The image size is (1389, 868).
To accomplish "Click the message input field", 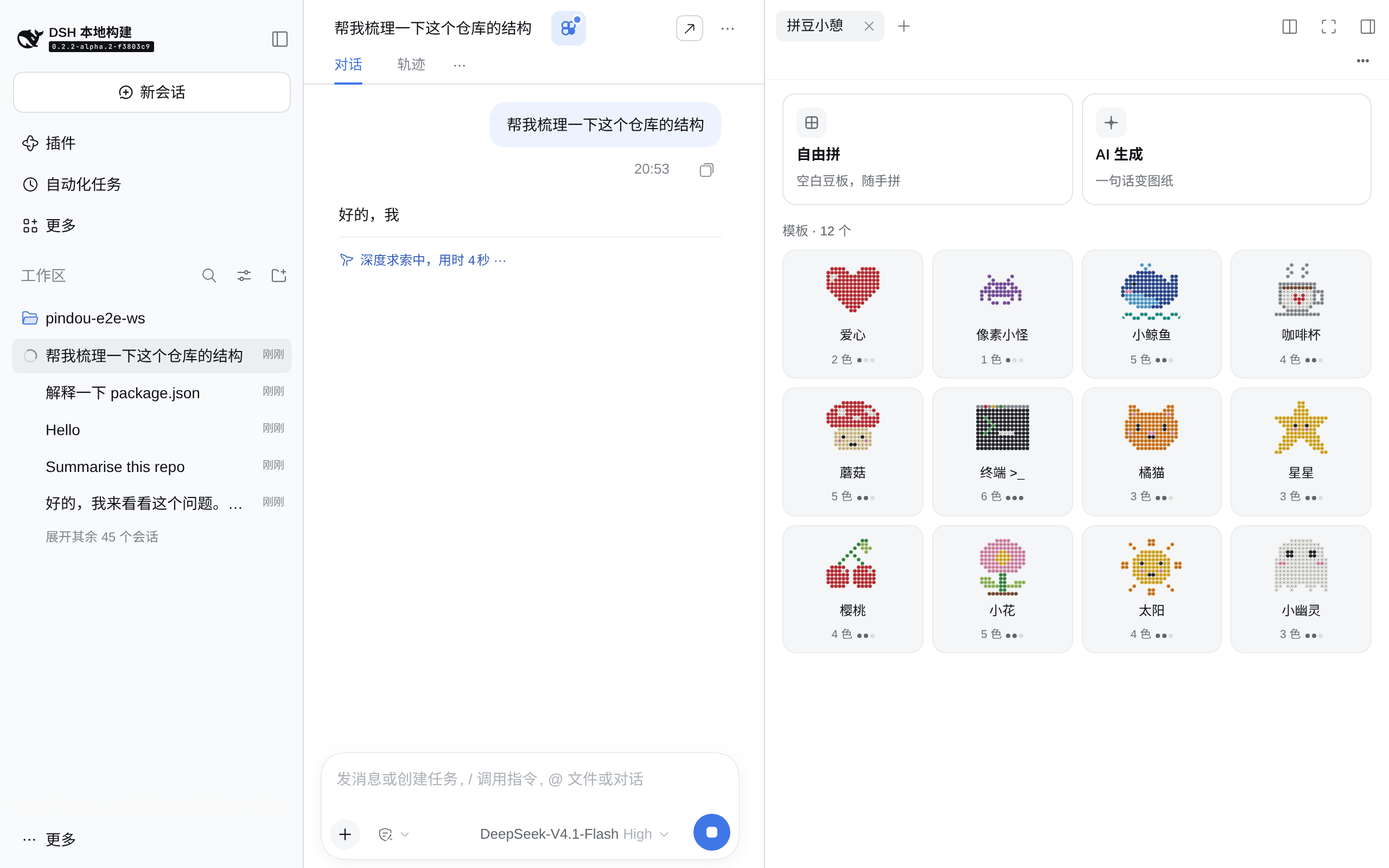I will click(x=529, y=780).
